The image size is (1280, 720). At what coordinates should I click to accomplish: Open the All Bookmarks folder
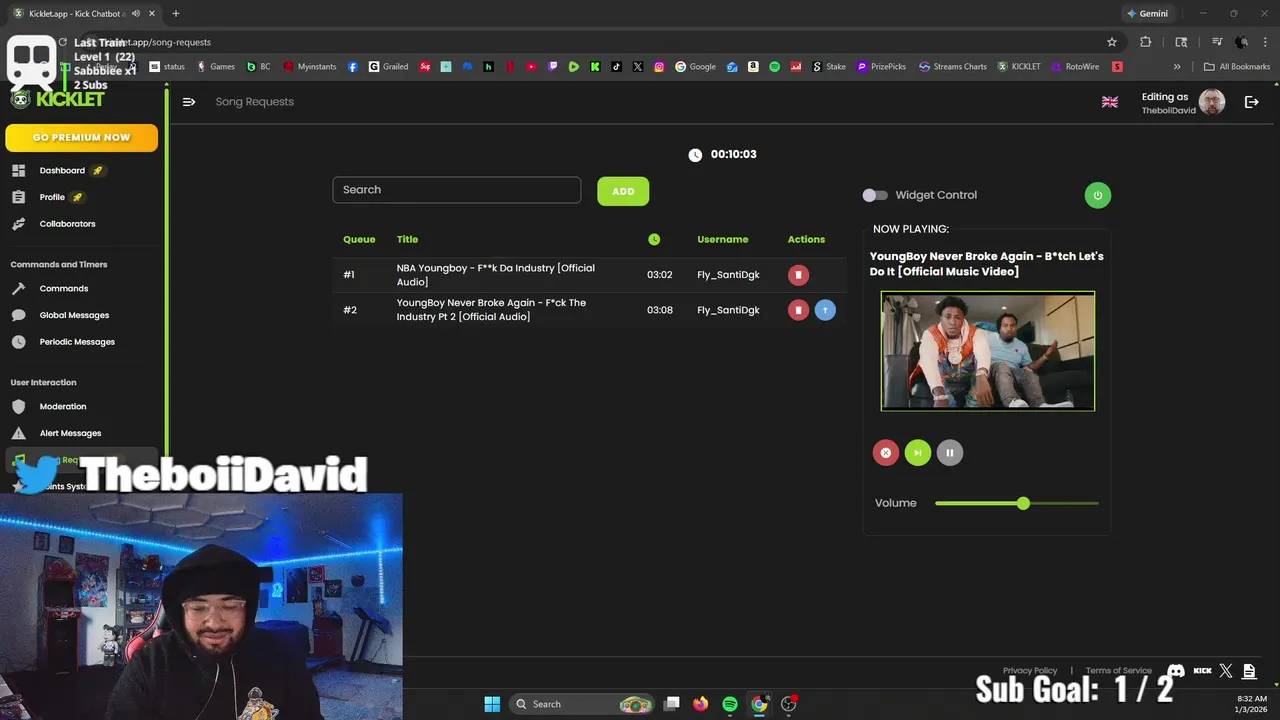pyautogui.click(x=1237, y=67)
